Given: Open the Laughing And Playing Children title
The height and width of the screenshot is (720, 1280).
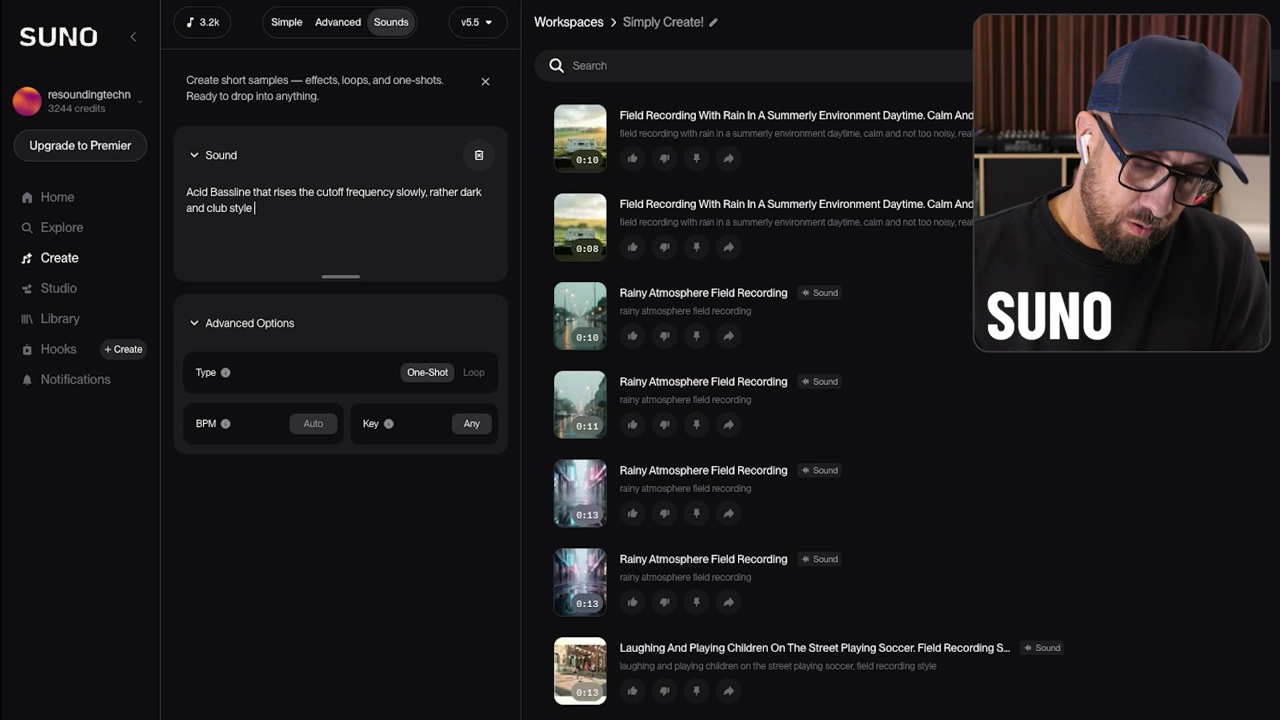Looking at the screenshot, I should (814, 648).
